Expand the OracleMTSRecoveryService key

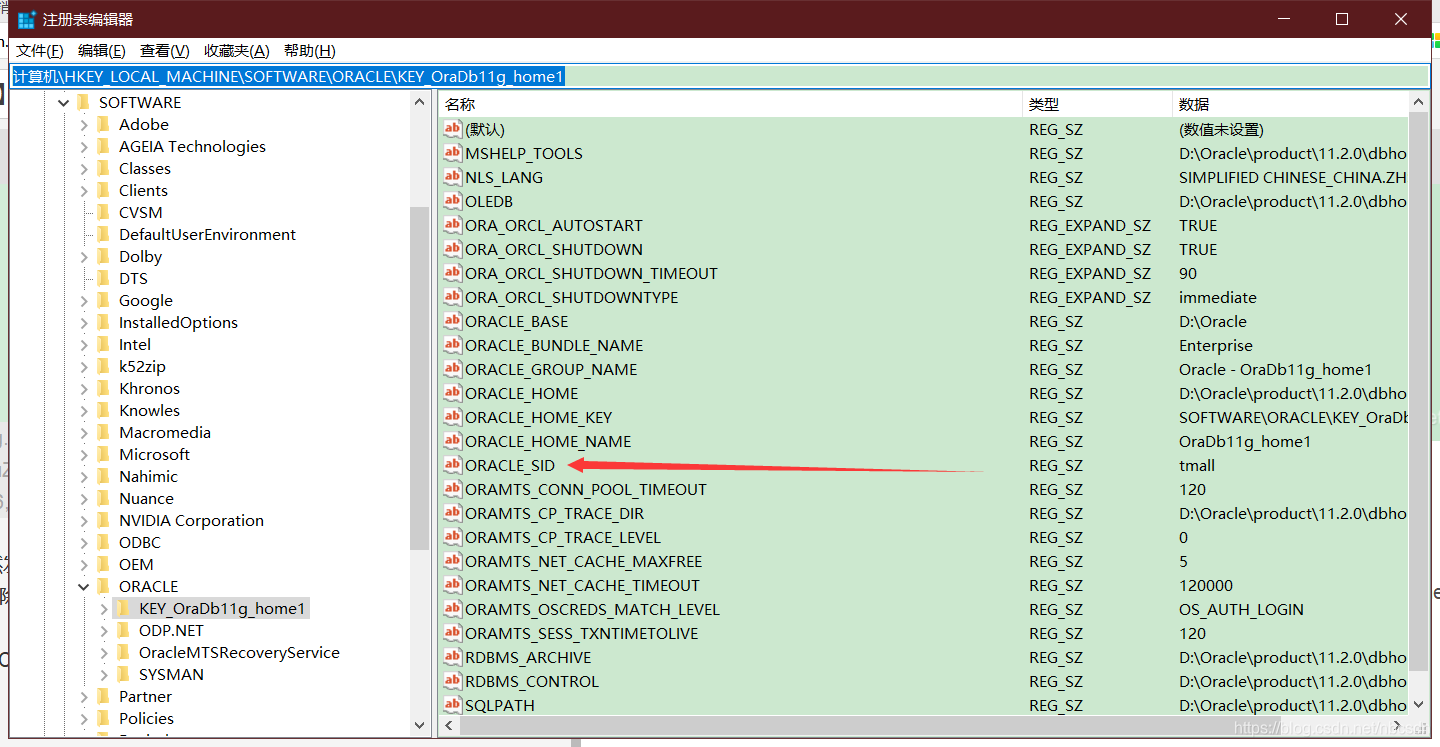(104, 652)
